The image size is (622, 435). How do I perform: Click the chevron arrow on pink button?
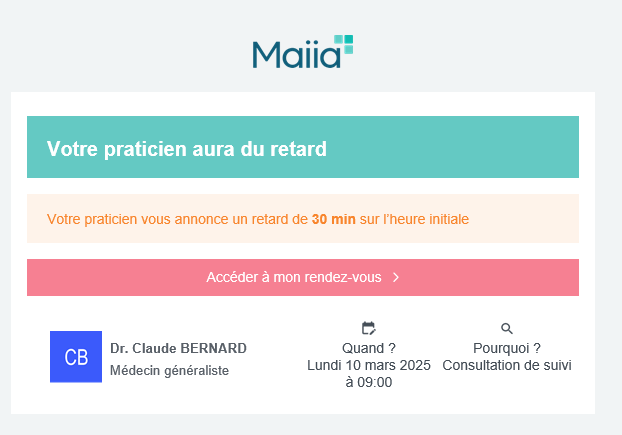coord(396,277)
